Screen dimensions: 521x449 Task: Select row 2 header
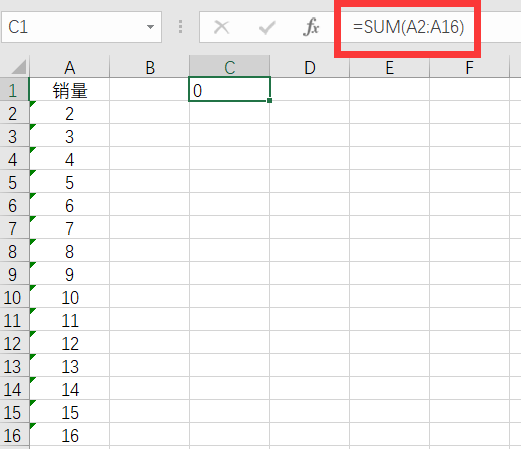pyautogui.click(x=14, y=112)
